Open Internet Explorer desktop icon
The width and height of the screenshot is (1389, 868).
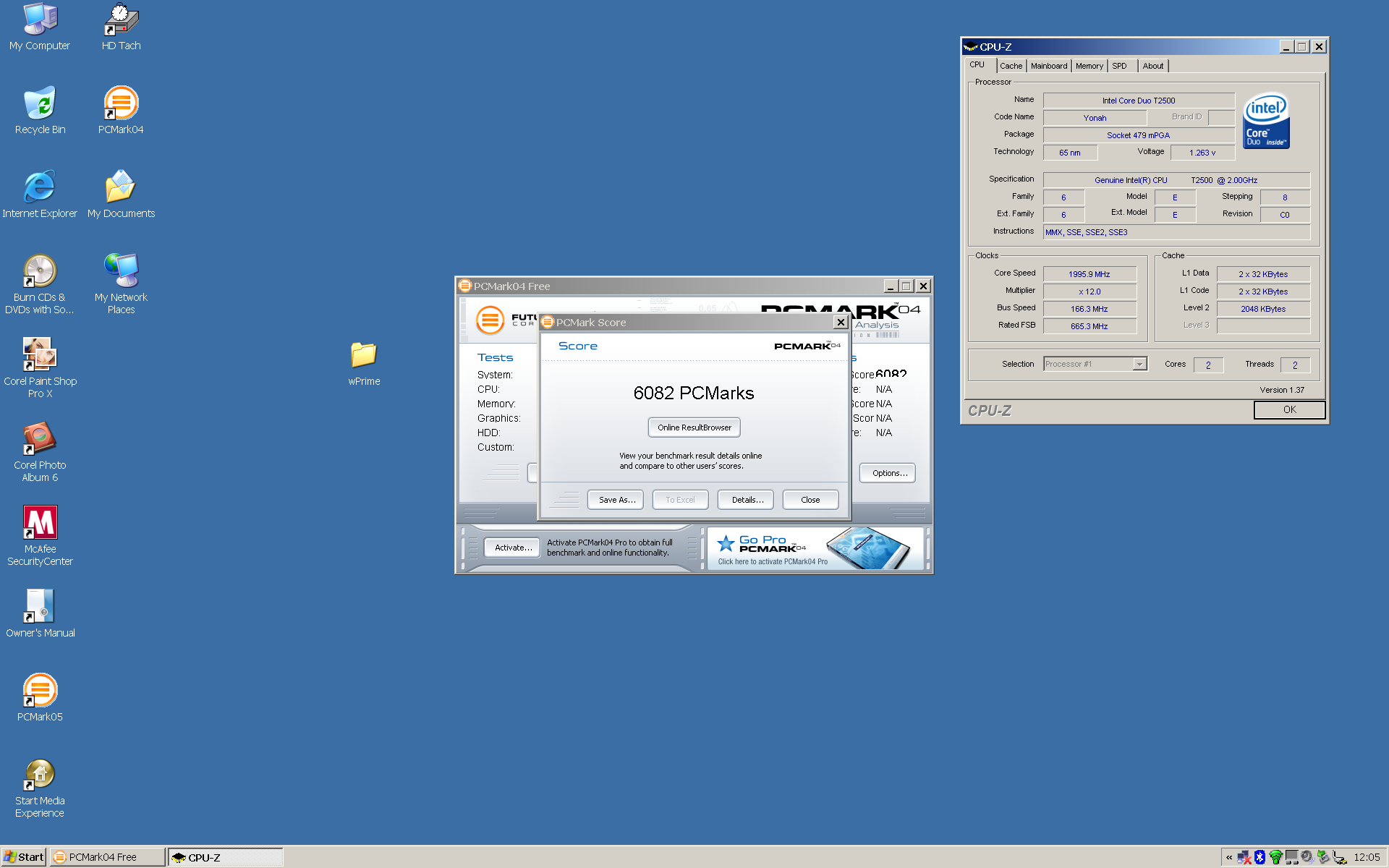40,195
